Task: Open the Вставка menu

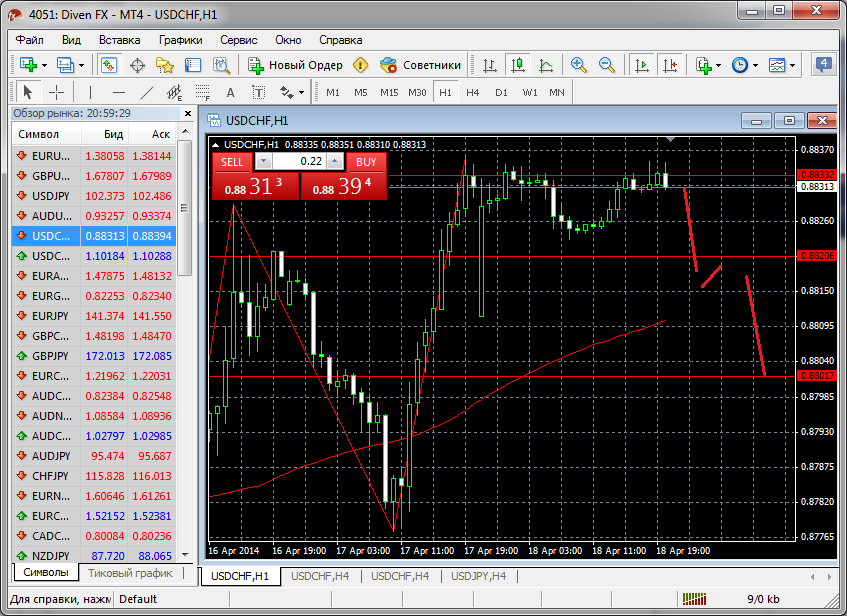Action: 119,40
